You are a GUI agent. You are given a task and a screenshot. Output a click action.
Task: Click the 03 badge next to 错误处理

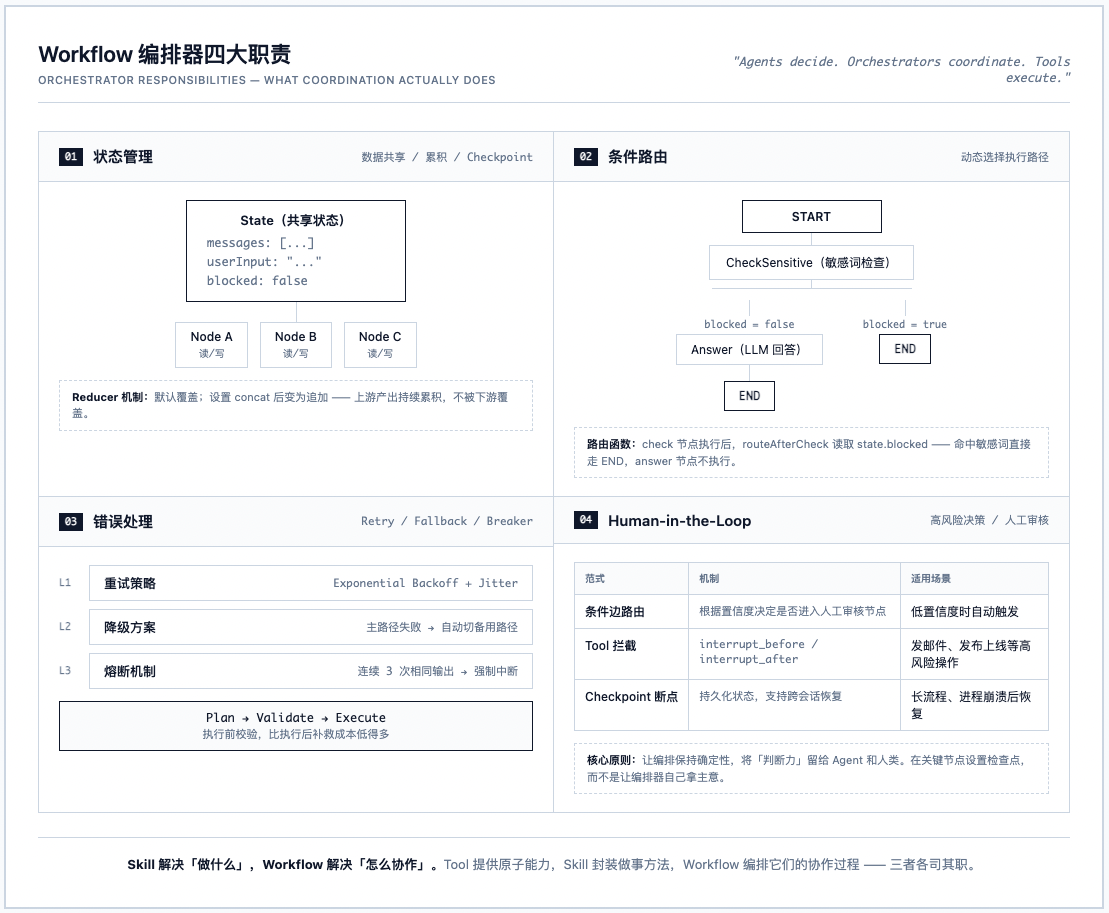(71, 522)
